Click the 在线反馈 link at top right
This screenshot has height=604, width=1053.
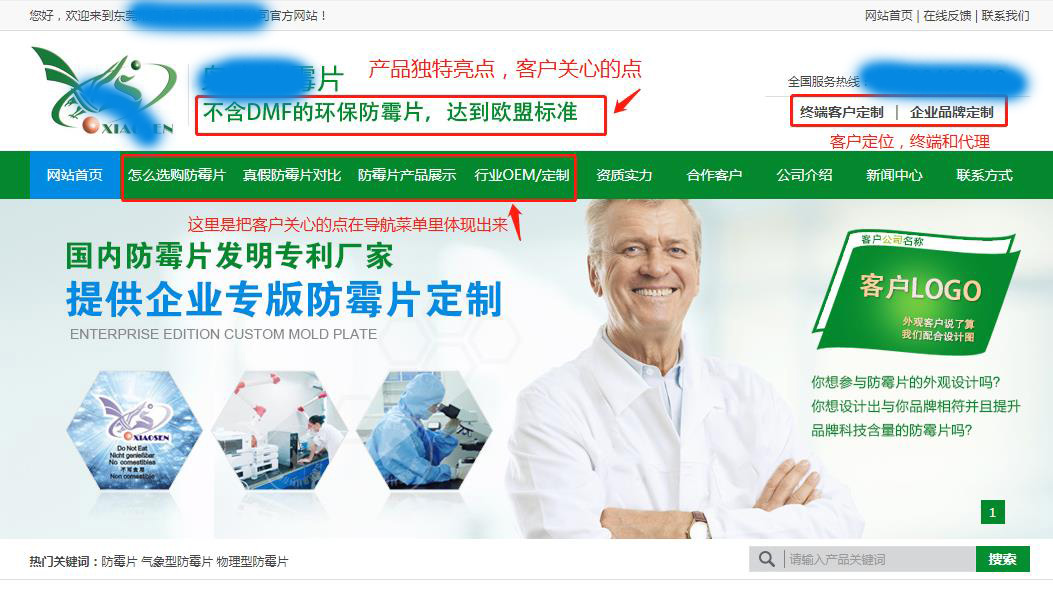947,15
